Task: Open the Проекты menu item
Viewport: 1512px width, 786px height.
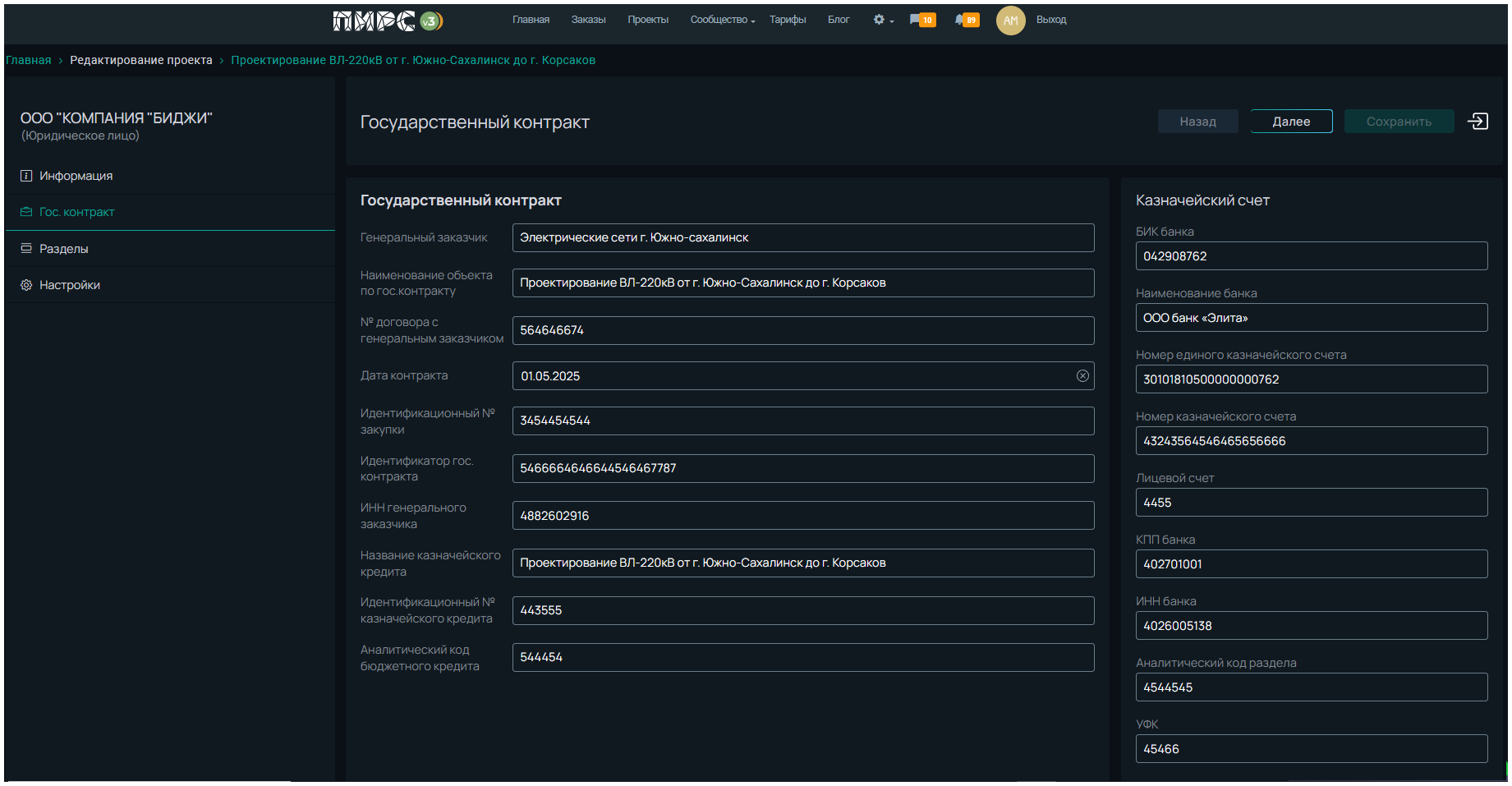Action: [648, 20]
